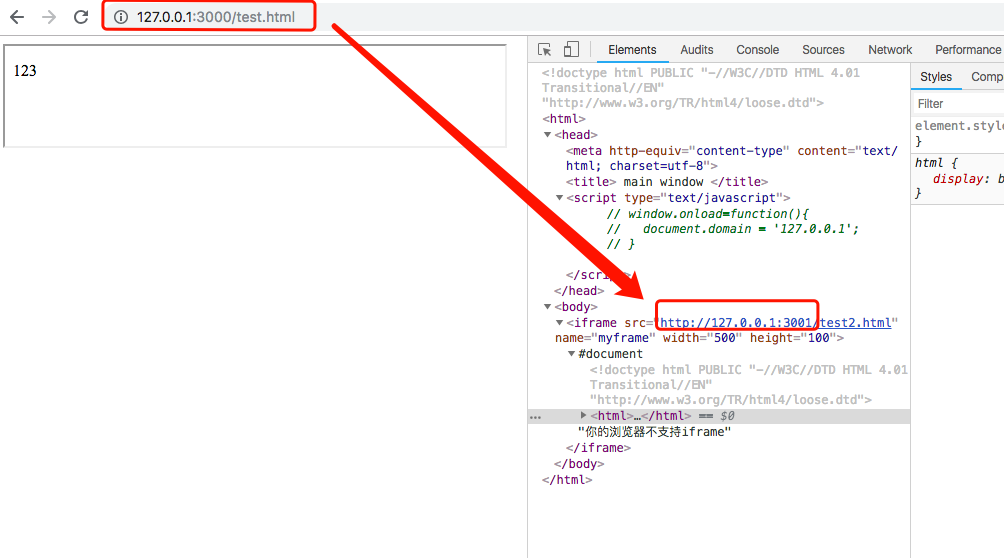Open the Network tab
Screen dimensions: 1004x558
(890, 50)
